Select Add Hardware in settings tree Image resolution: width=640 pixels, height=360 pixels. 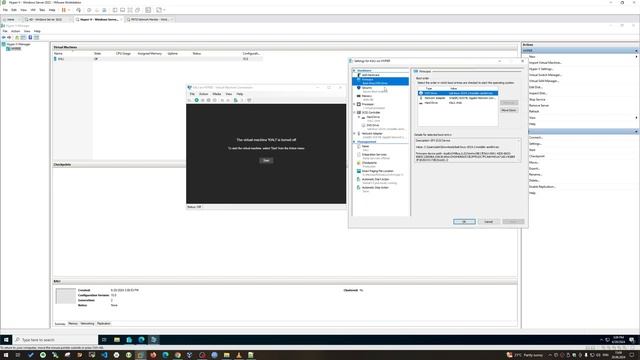click(370, 75)
